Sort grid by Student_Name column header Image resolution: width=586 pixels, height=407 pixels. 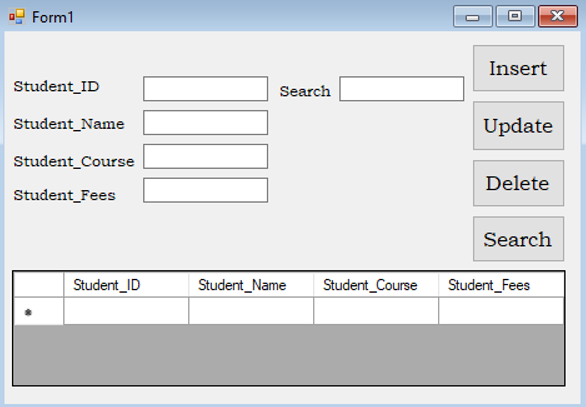click(x=251, y=285)
